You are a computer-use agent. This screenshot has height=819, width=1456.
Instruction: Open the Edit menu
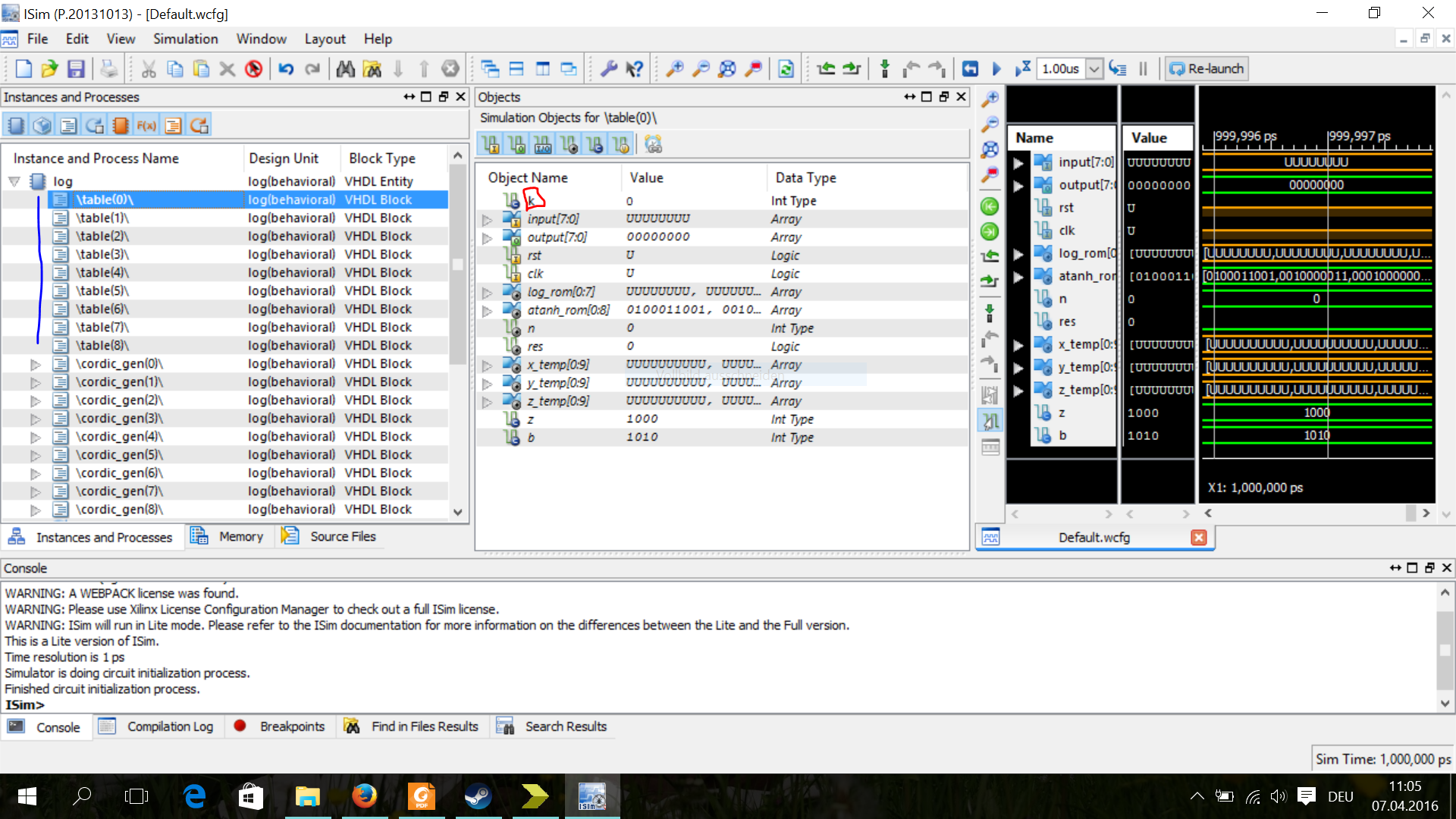point(77,39)
